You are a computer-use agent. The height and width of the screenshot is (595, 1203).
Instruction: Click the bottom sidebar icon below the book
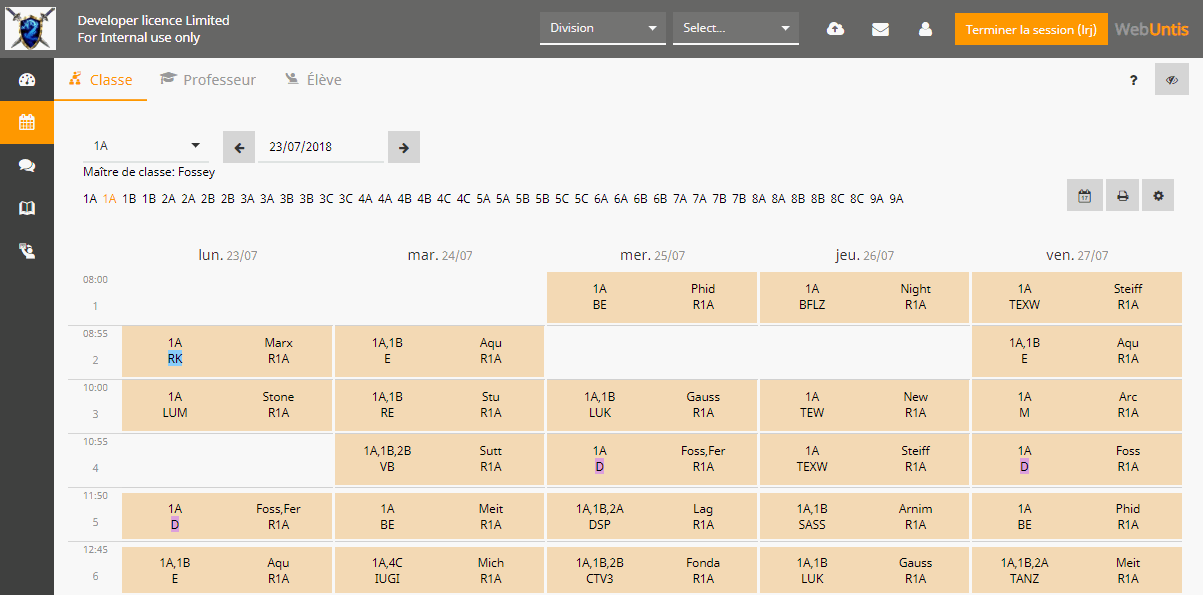(27, 251)
